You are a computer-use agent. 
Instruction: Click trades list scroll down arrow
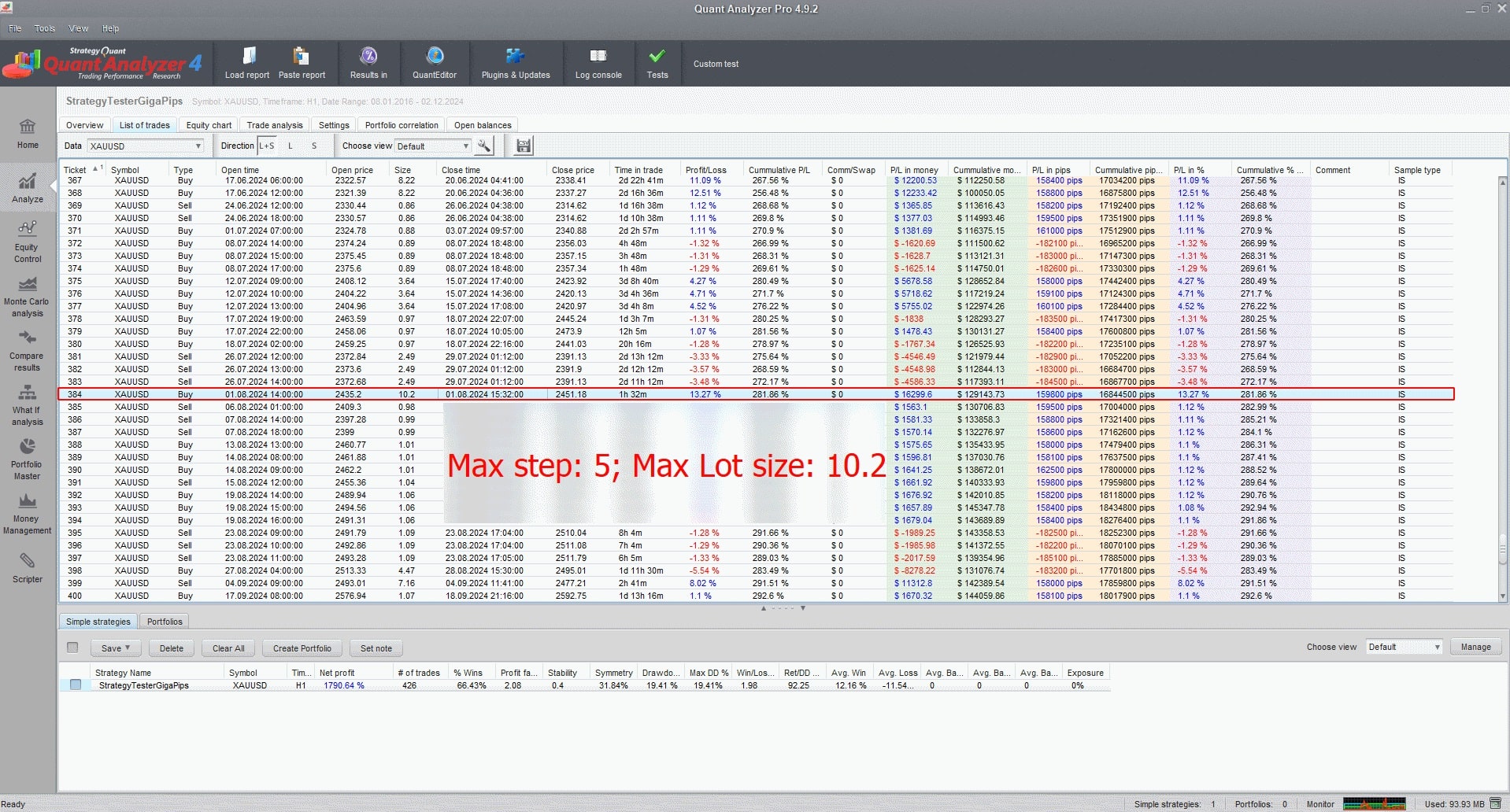pos(1502,596)
